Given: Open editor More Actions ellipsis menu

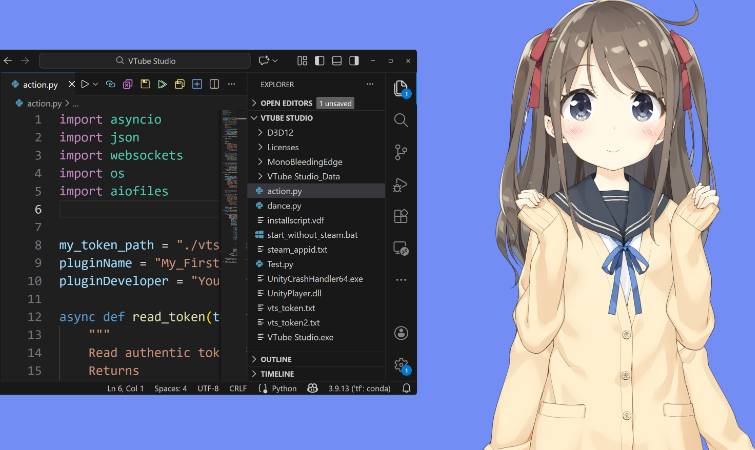Looking at the screenshot, I should pyautogui.click(x=232, y=84).
